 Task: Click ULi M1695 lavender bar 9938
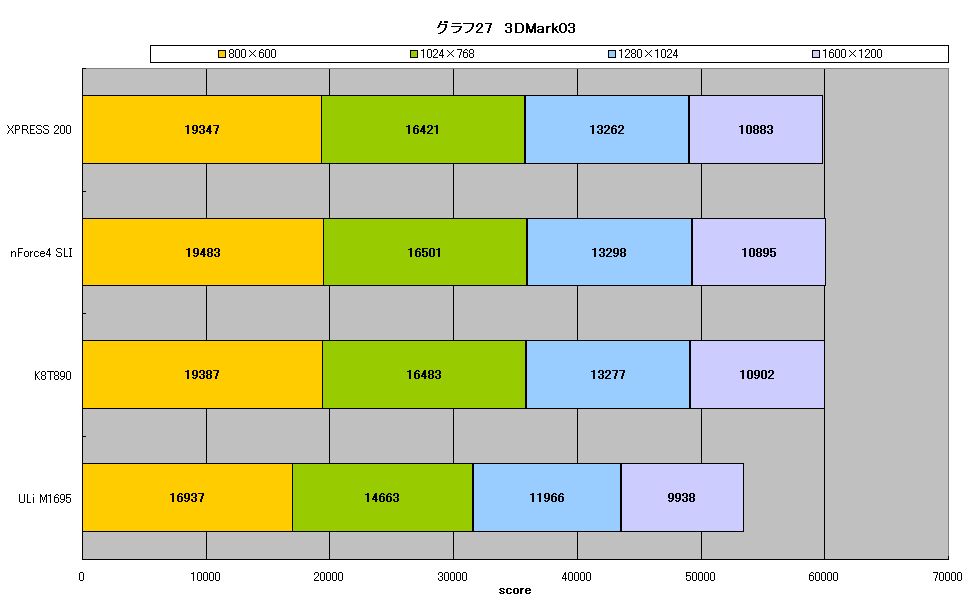[682, 498]
